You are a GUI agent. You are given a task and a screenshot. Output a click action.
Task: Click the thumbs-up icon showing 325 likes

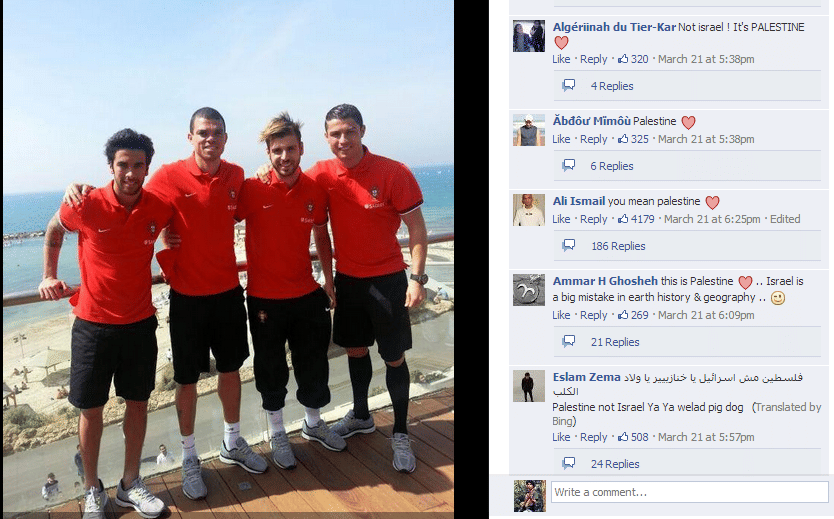click(x=623, y=139)
